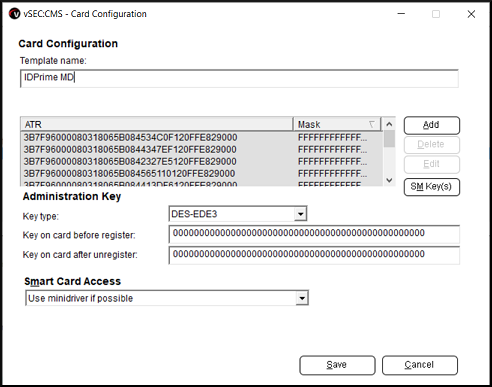Open the Smart Card Access dropdown
492x387 pixels.
point(302,298)
